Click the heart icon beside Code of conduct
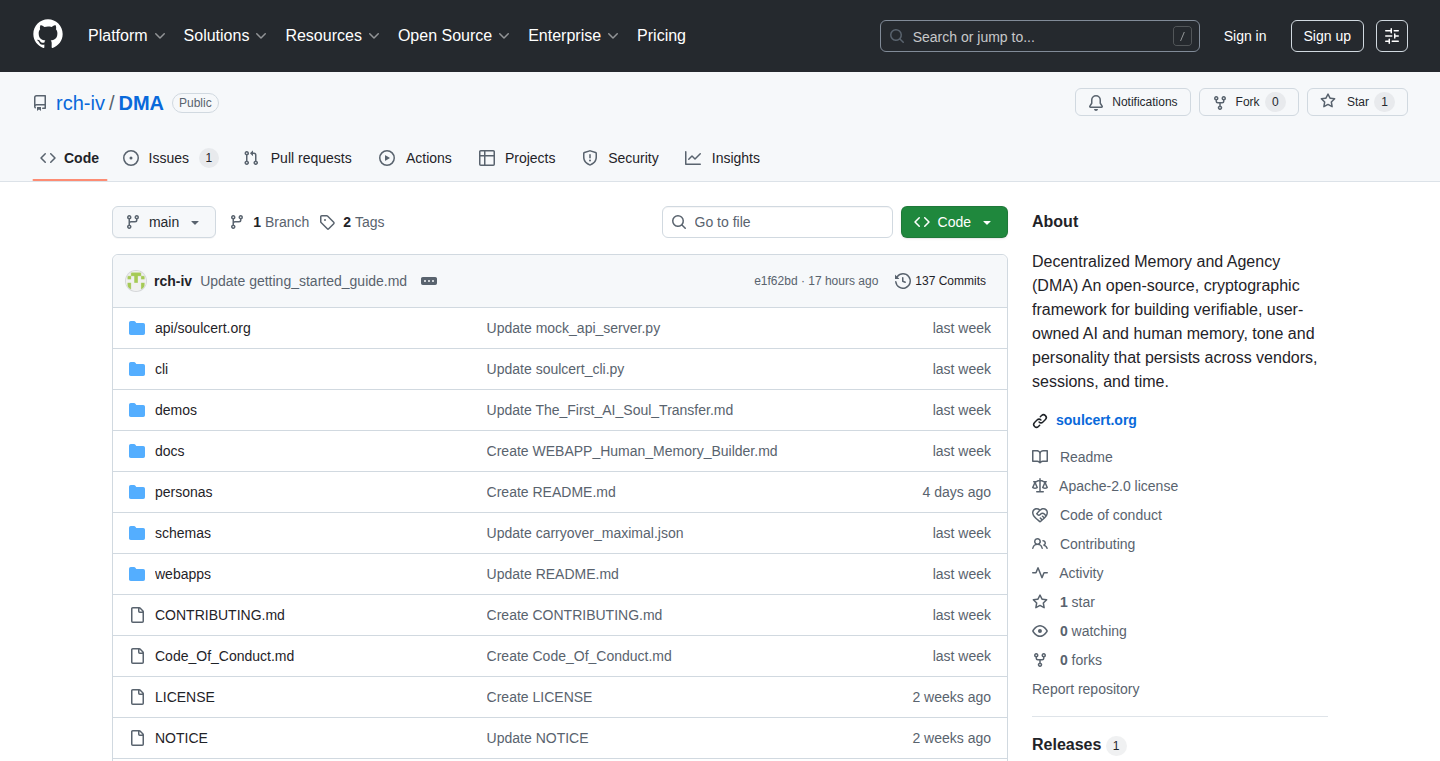1440x761 pixels. click(1040, 515)
